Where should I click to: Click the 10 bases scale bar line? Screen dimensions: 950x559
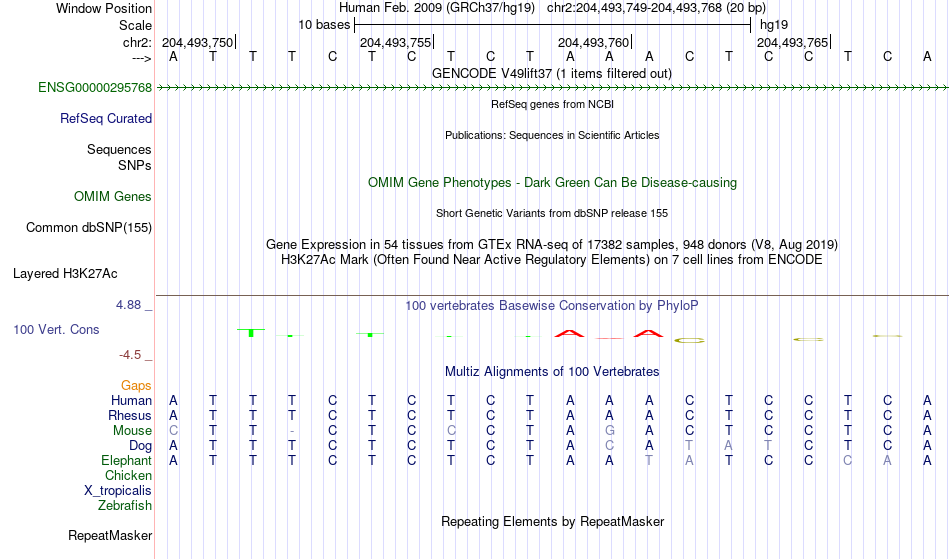point(553,25)
